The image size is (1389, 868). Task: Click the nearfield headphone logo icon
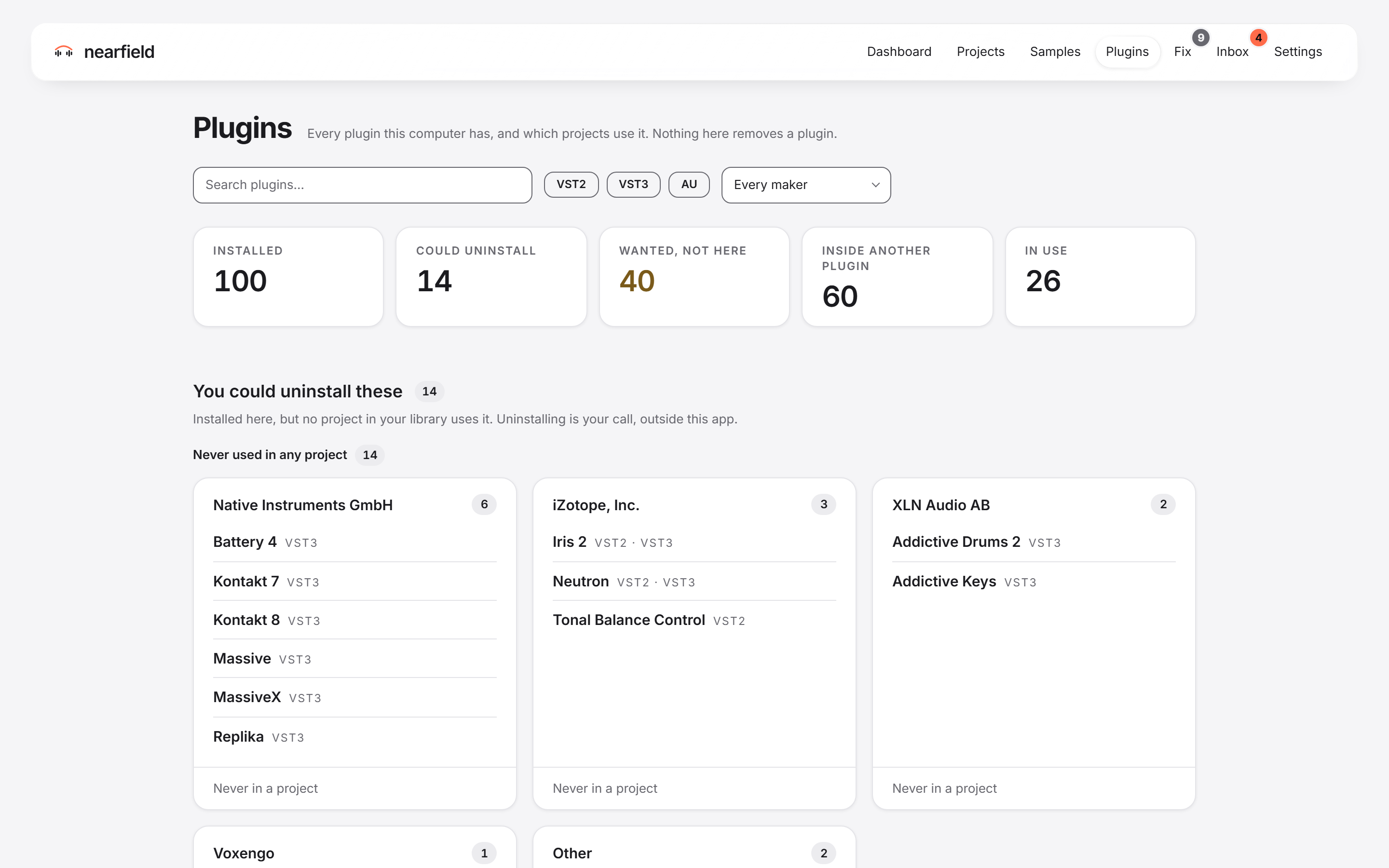(x=63, y=52)
